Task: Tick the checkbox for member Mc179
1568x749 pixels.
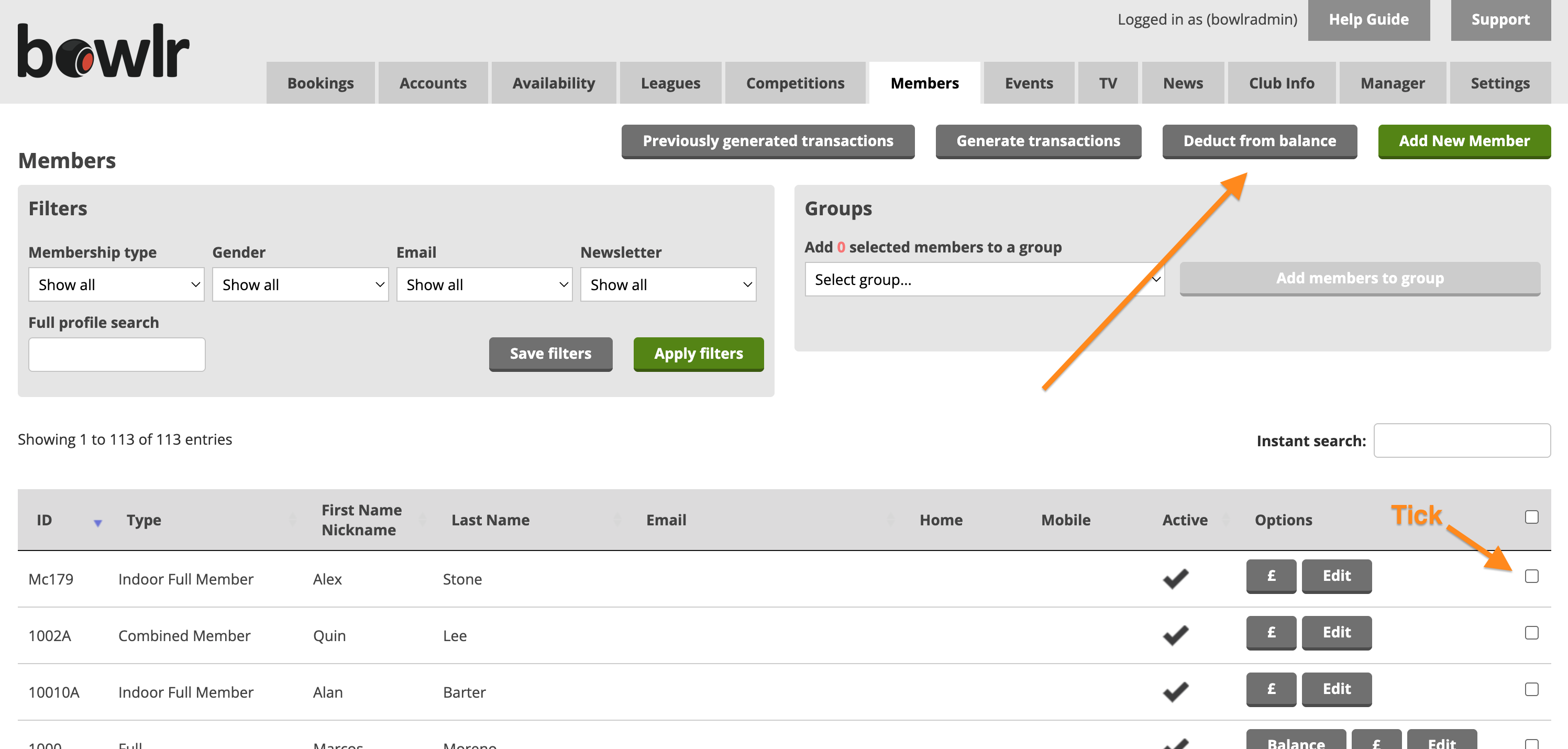Action: click(1531, 576)
